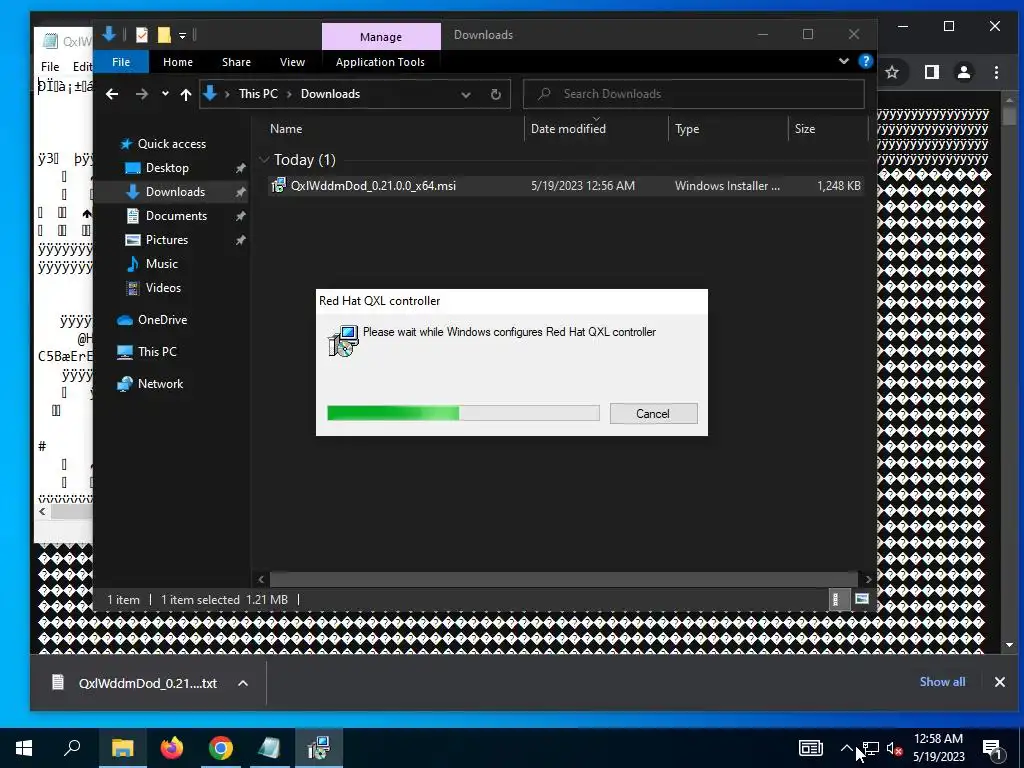This screenshot has height=768, width=1024.
Task: Collapse the Today (1) group
Action: (264, 159)
